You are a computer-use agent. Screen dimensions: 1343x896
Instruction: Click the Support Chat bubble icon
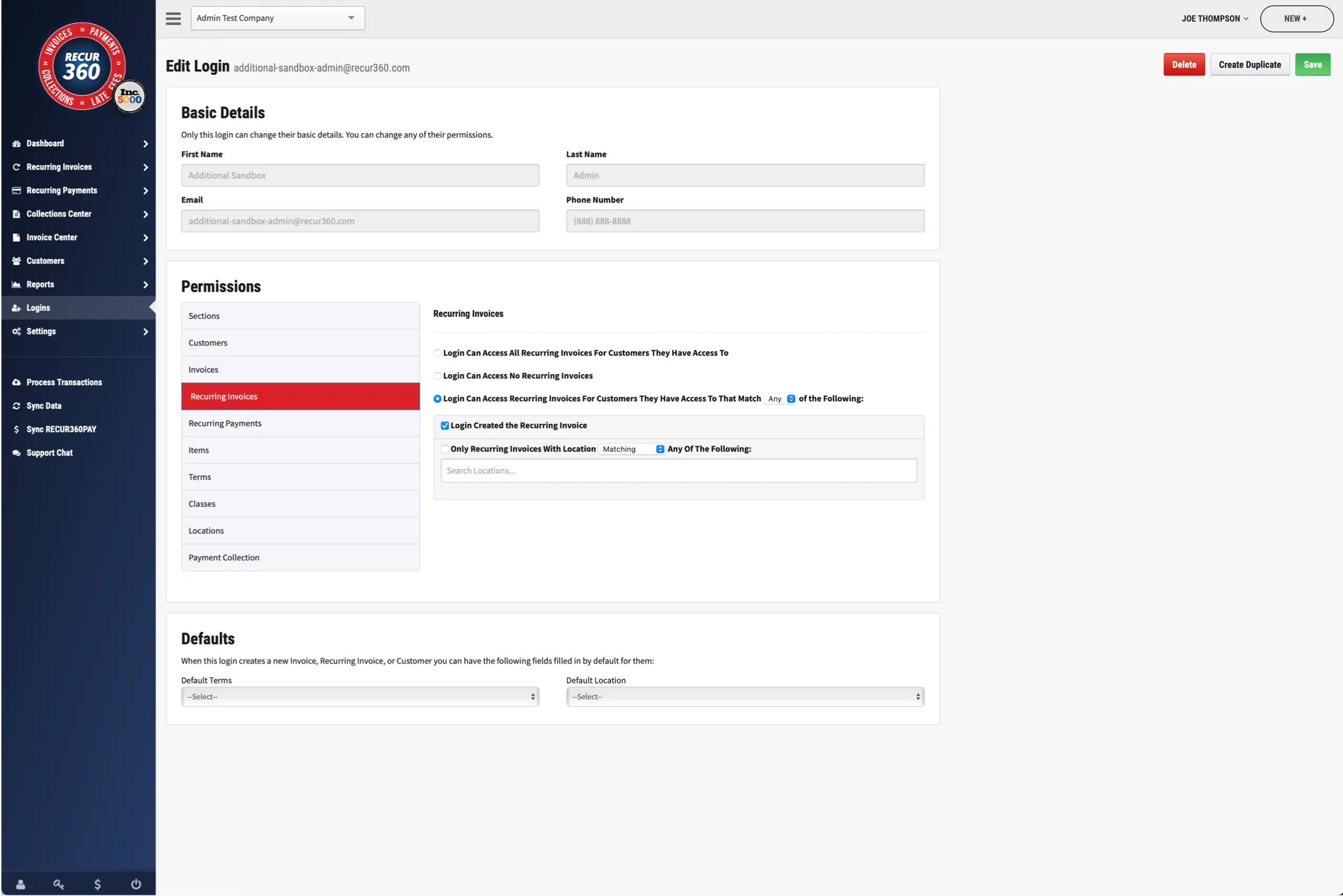pos(16,453)
